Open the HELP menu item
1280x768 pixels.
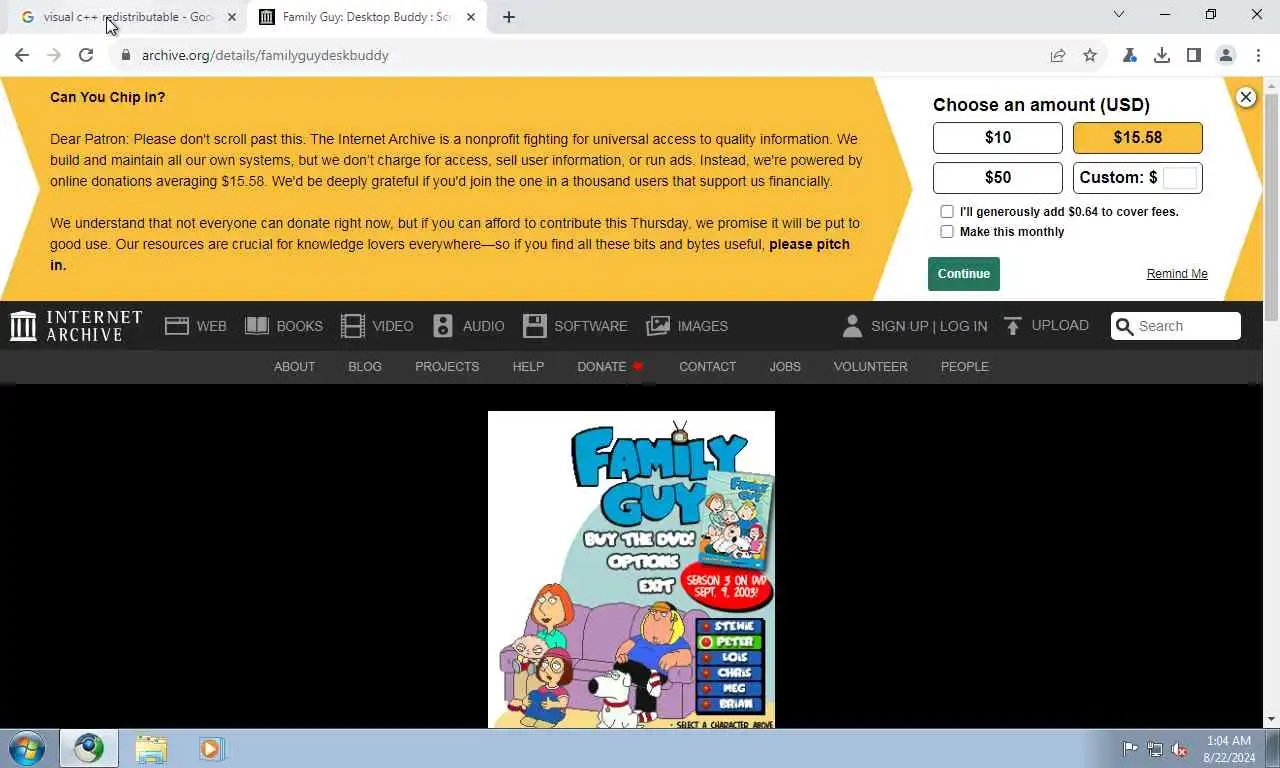[x=528, y=367]
